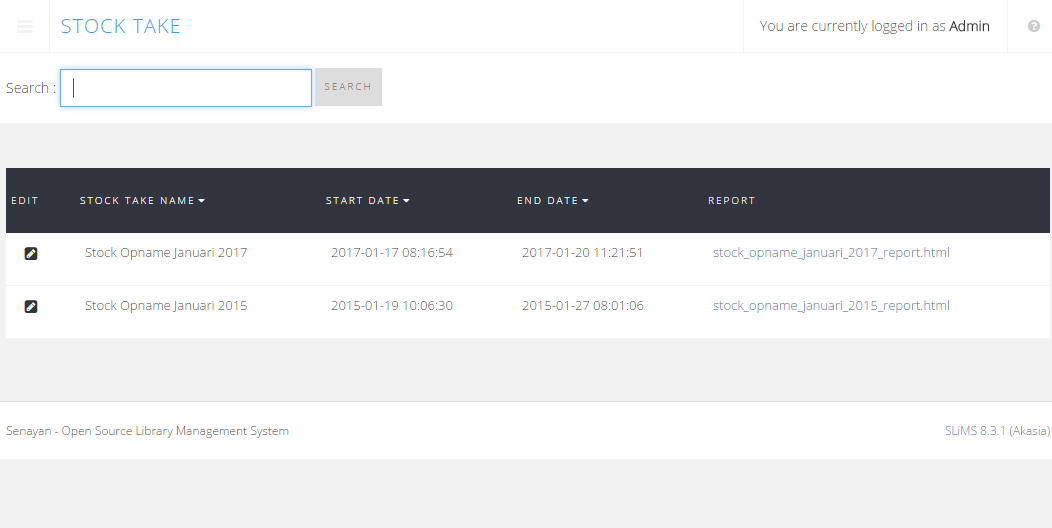Sort by End Date column

pos(552,201)
